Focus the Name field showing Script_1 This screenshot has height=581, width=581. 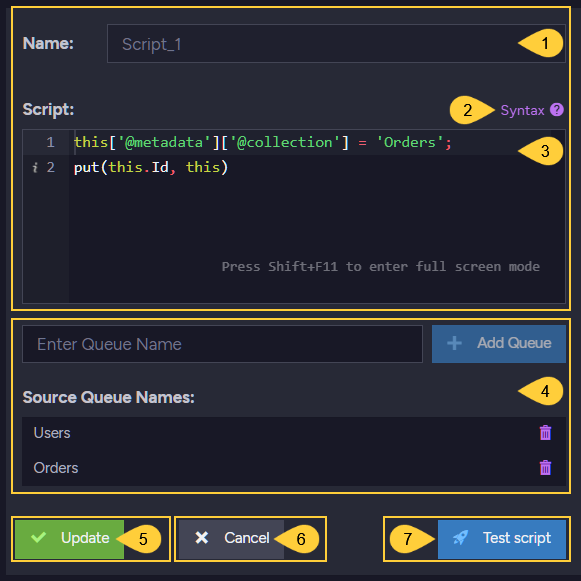click(x=336, y=44)
